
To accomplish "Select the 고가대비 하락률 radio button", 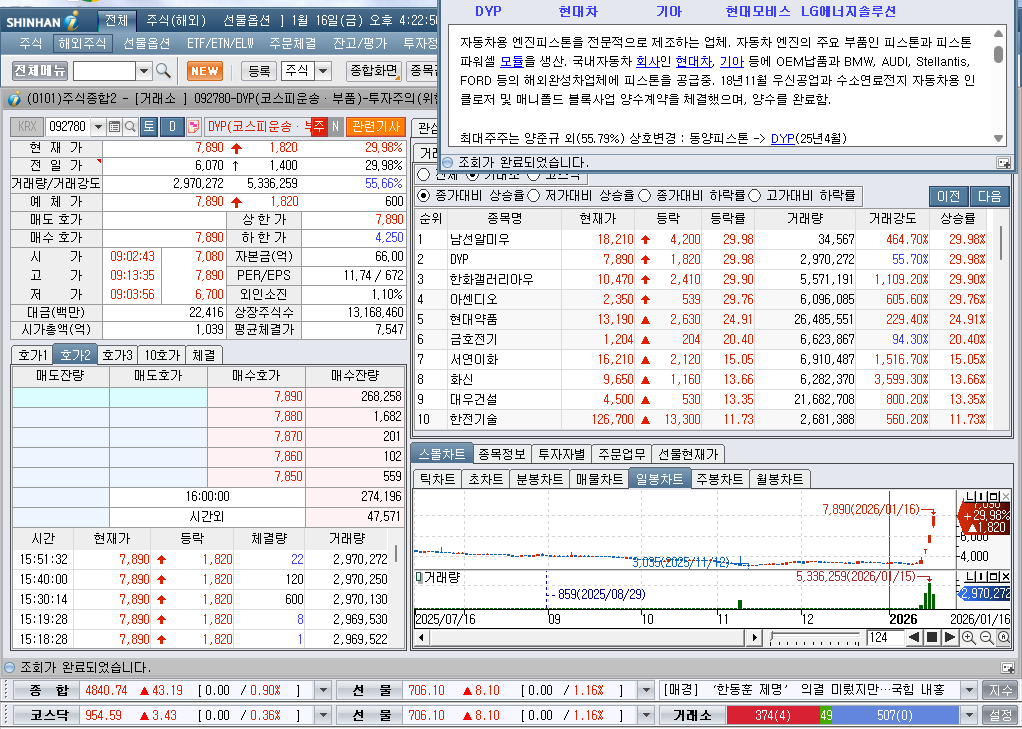I will 755,195.
